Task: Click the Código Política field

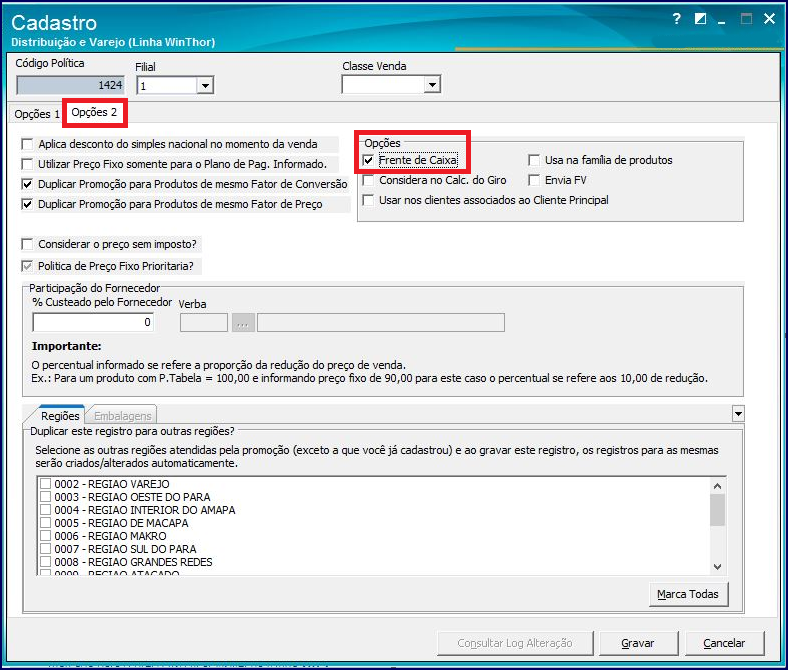Action: [x=70, y=85]
